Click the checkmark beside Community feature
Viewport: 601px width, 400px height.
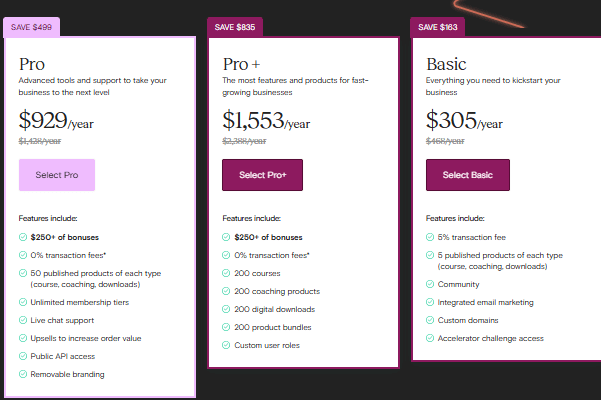click(x=431, y=284)
